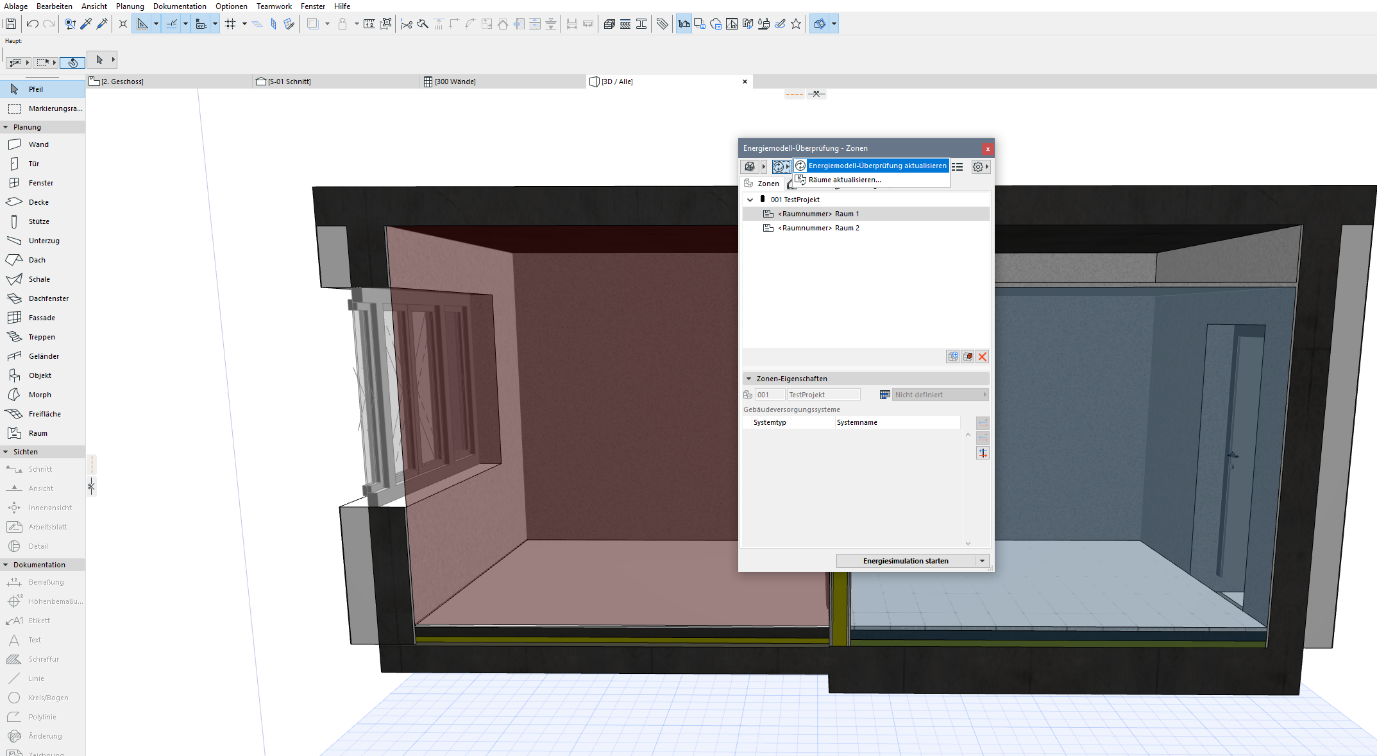Switch to the S-01 Schnitt tab
The height and width of the screenshot is (756, 1377).
coord(290,81)
